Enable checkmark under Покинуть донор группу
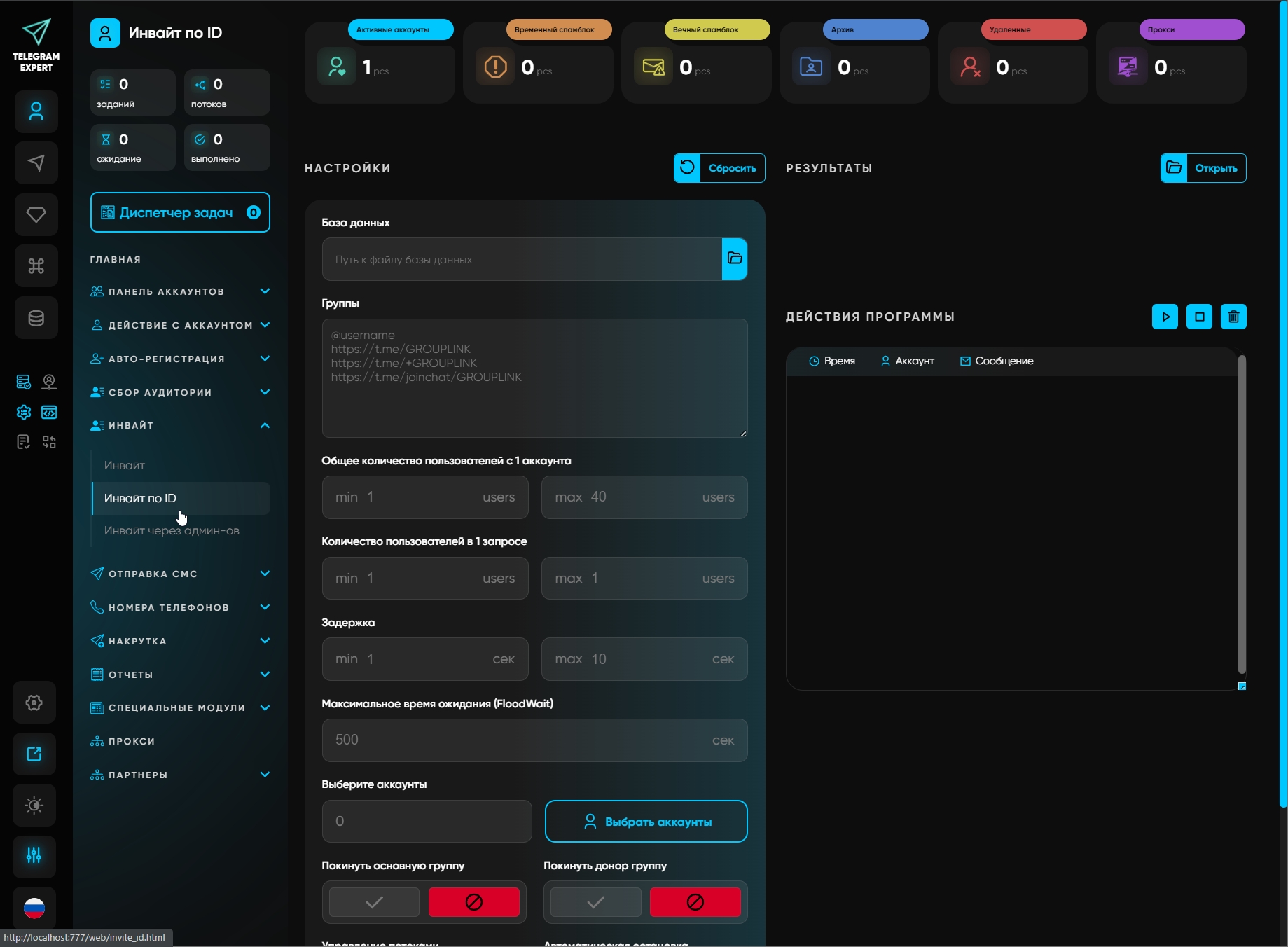The image size is (1288, 947). pos(595,902)
